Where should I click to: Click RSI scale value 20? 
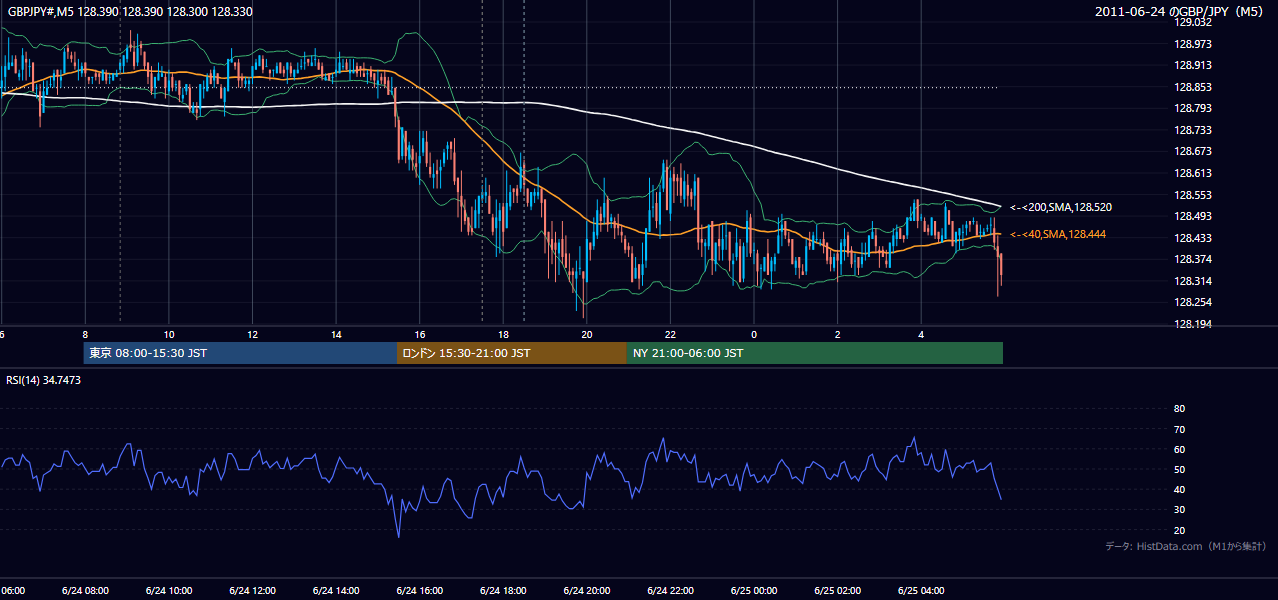(1179, 530)
